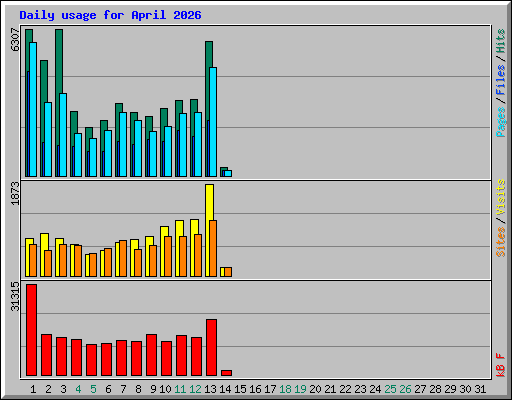The image size is (512, 400).
Task: Click the 'Pages' legend label
Action: 500,122
